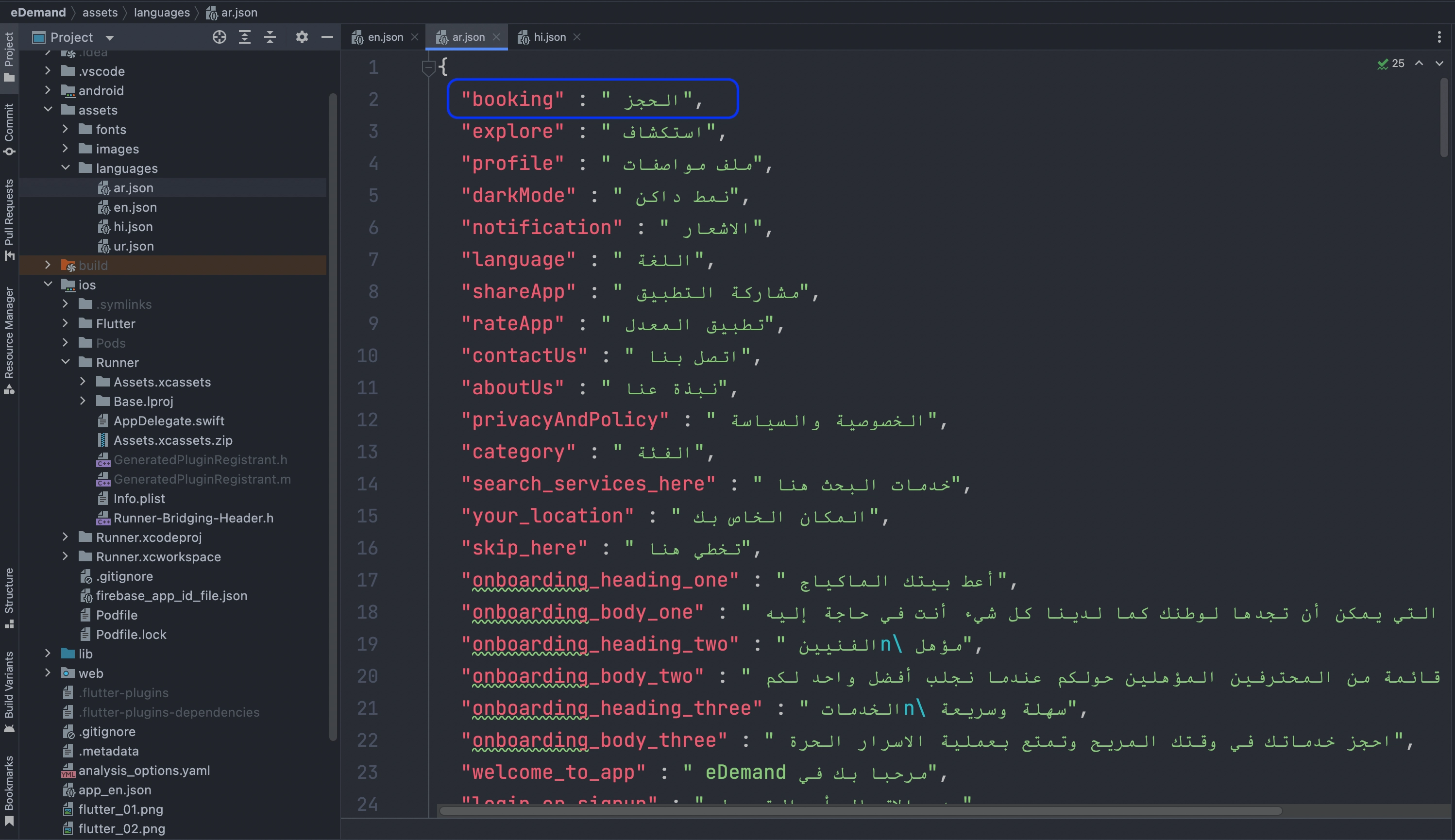Select analysis_options.yaml file
The width and height of the screenshot is (1455, 840).
click(144, 771)
